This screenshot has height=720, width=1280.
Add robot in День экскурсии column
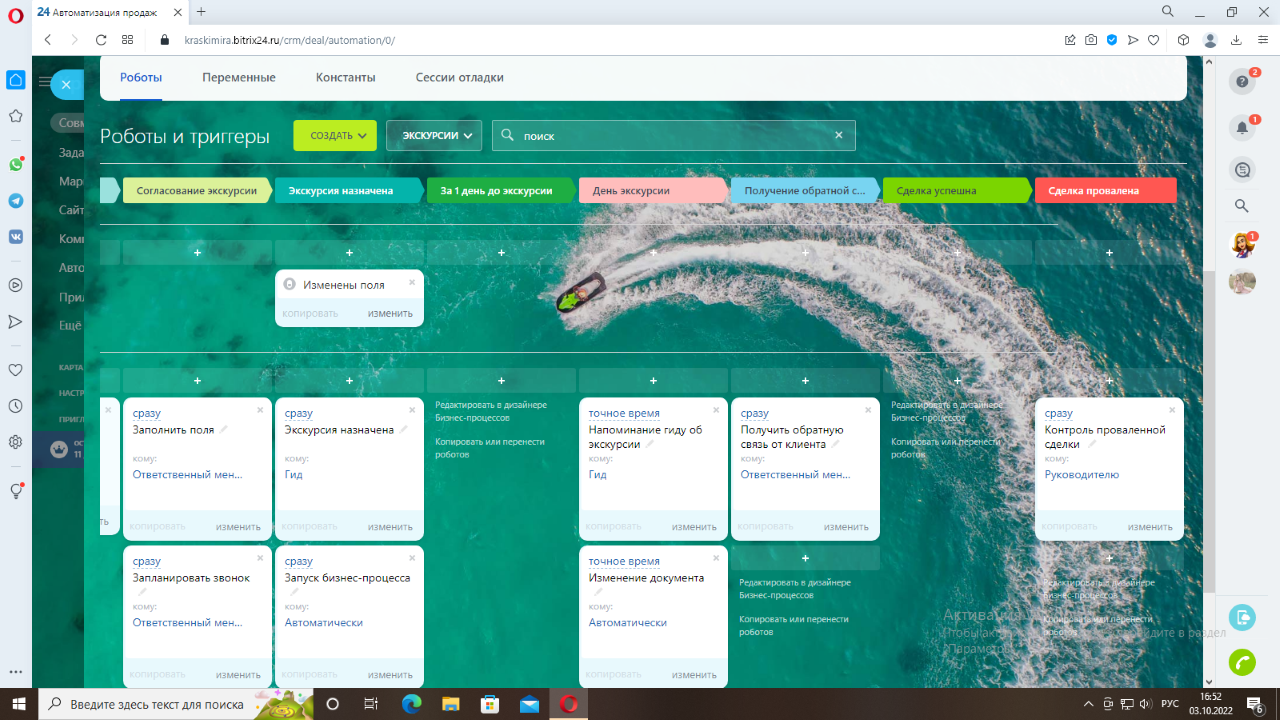click(x=653, y=381)
